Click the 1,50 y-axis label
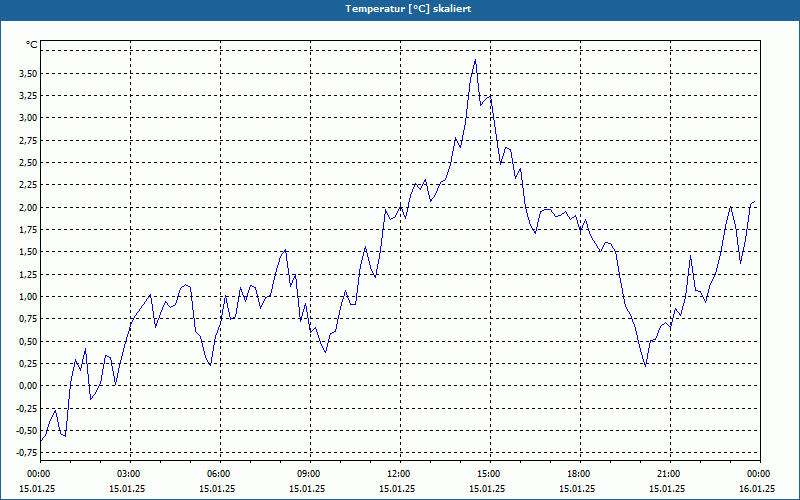 point(28,252)
